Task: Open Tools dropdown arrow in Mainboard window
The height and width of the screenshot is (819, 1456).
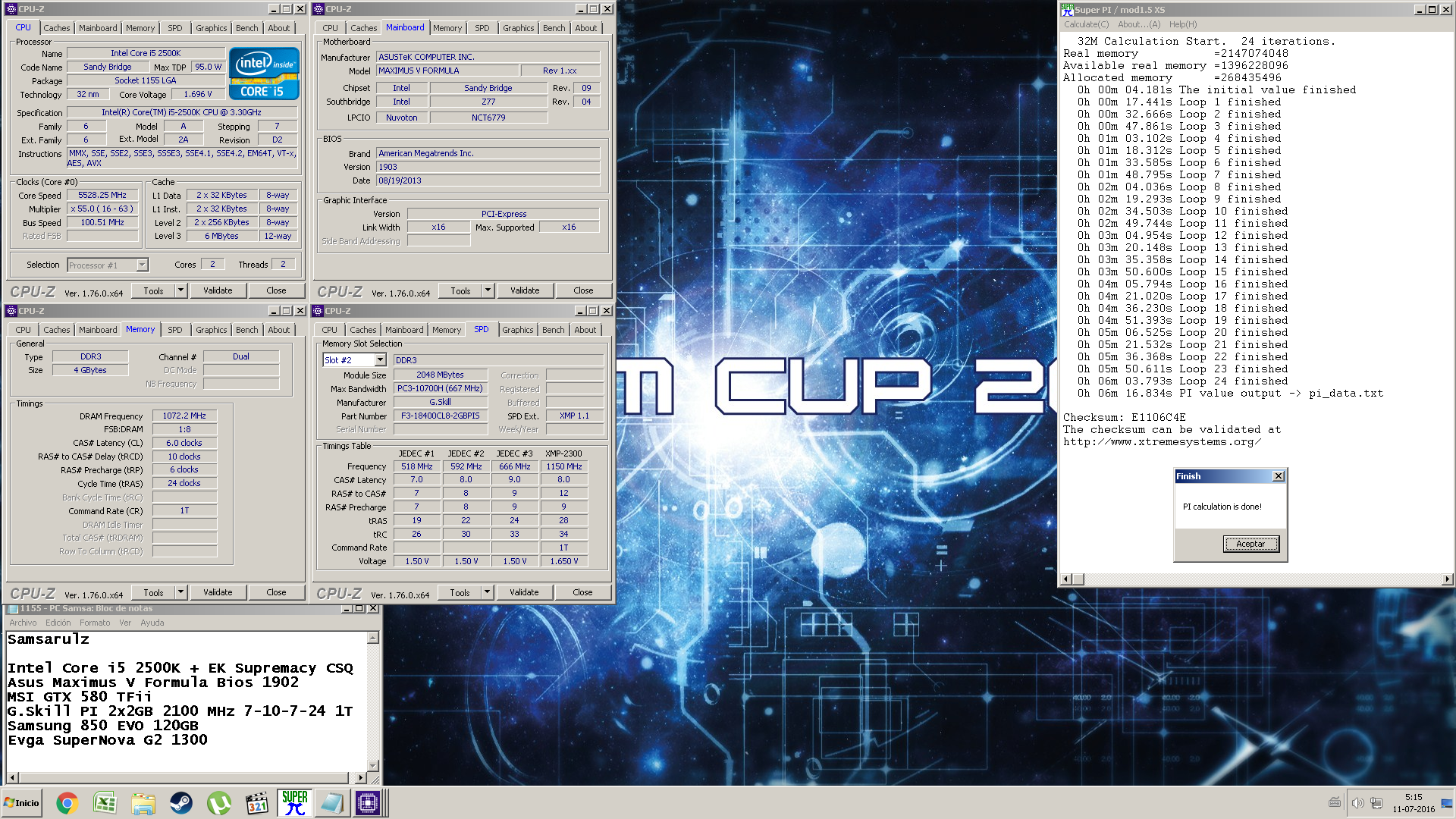Action: (488, 290)
